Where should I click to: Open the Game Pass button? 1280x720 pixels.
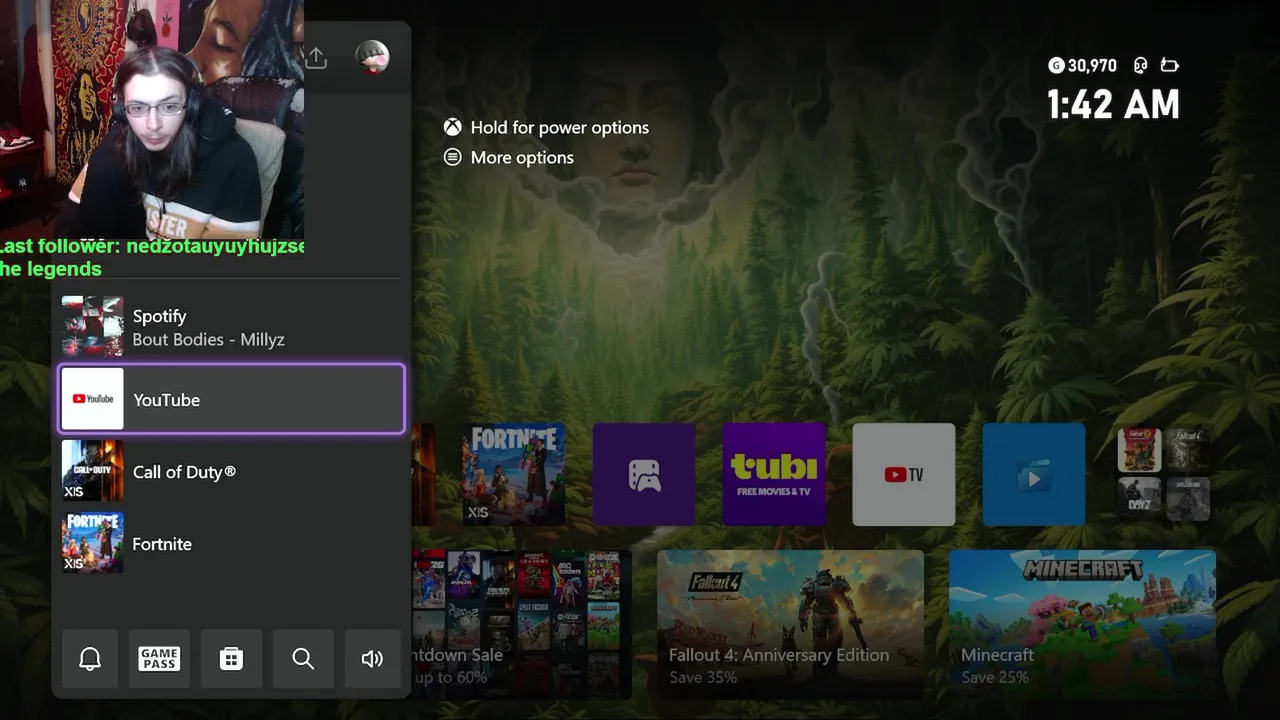click(159, 658)
